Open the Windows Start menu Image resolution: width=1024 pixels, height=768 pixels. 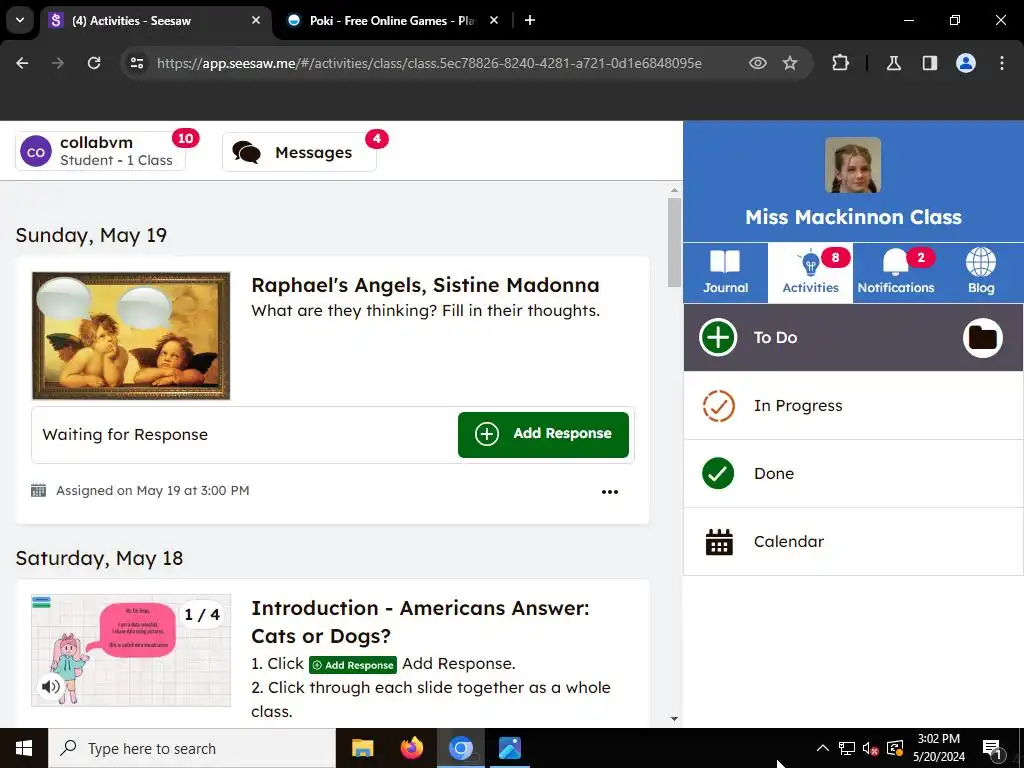(x=24, y=748)
